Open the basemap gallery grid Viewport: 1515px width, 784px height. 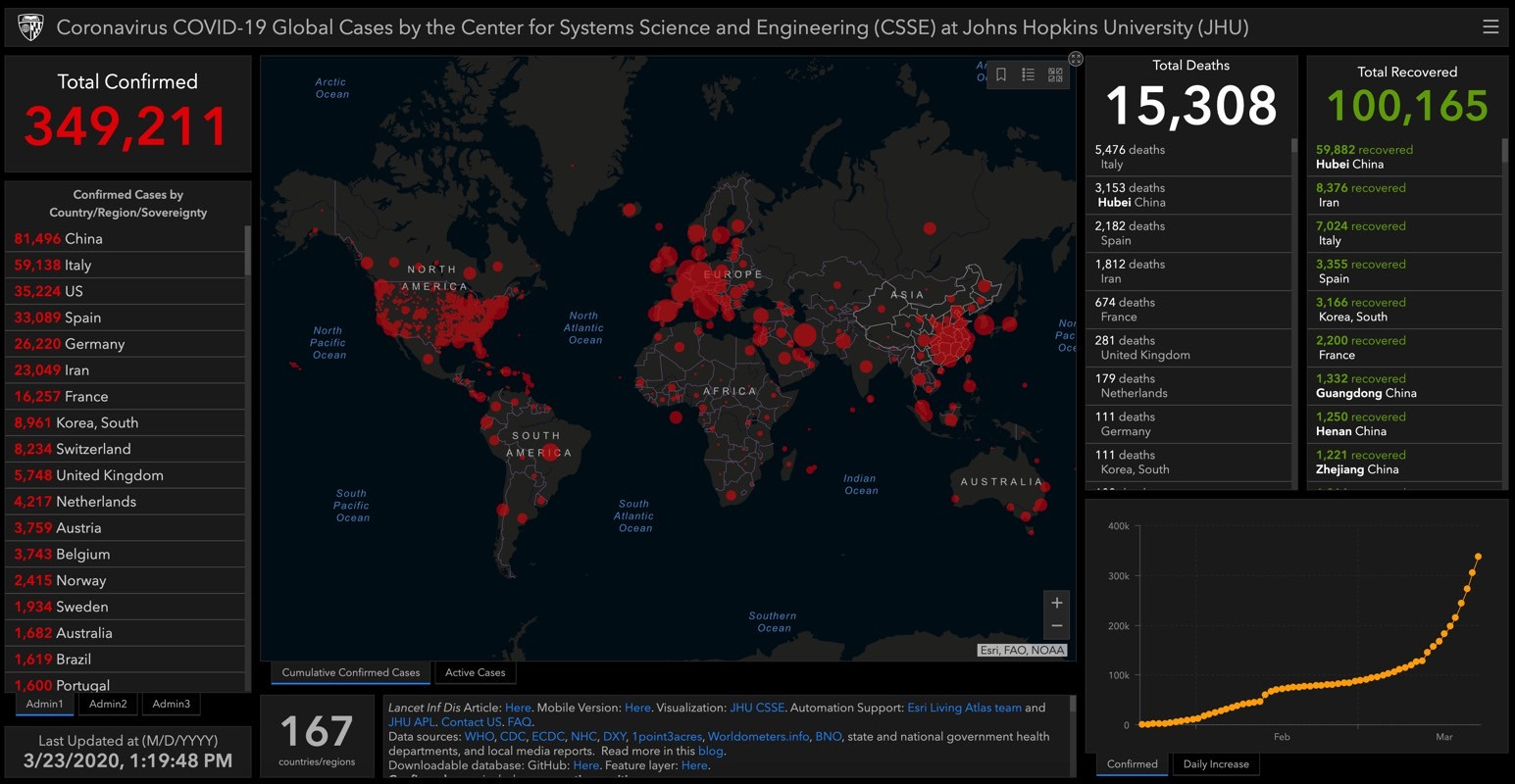point(1055,74)
